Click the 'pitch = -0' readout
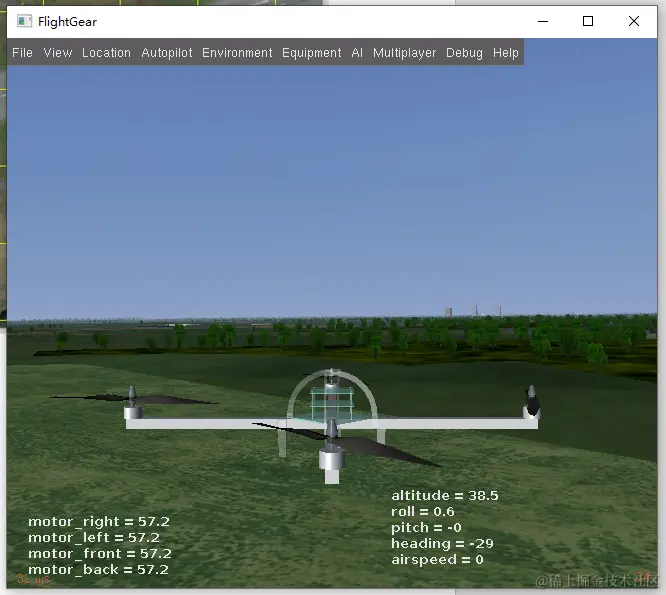 426,527
